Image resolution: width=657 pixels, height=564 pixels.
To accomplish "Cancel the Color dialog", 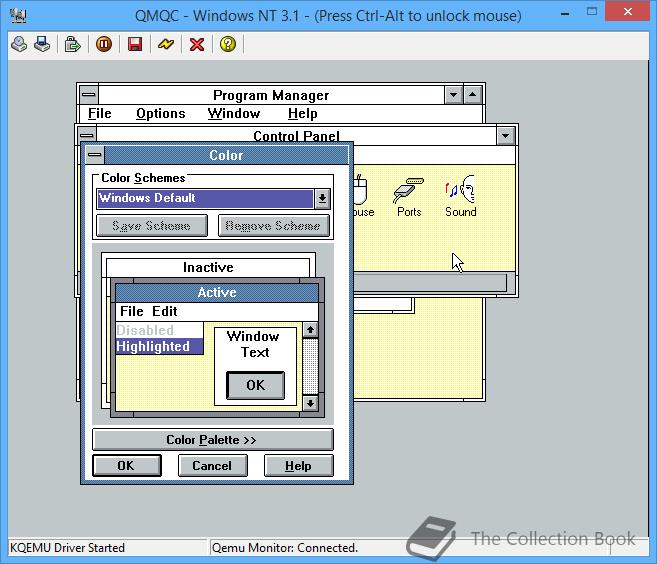I will [x=212, y=466].
